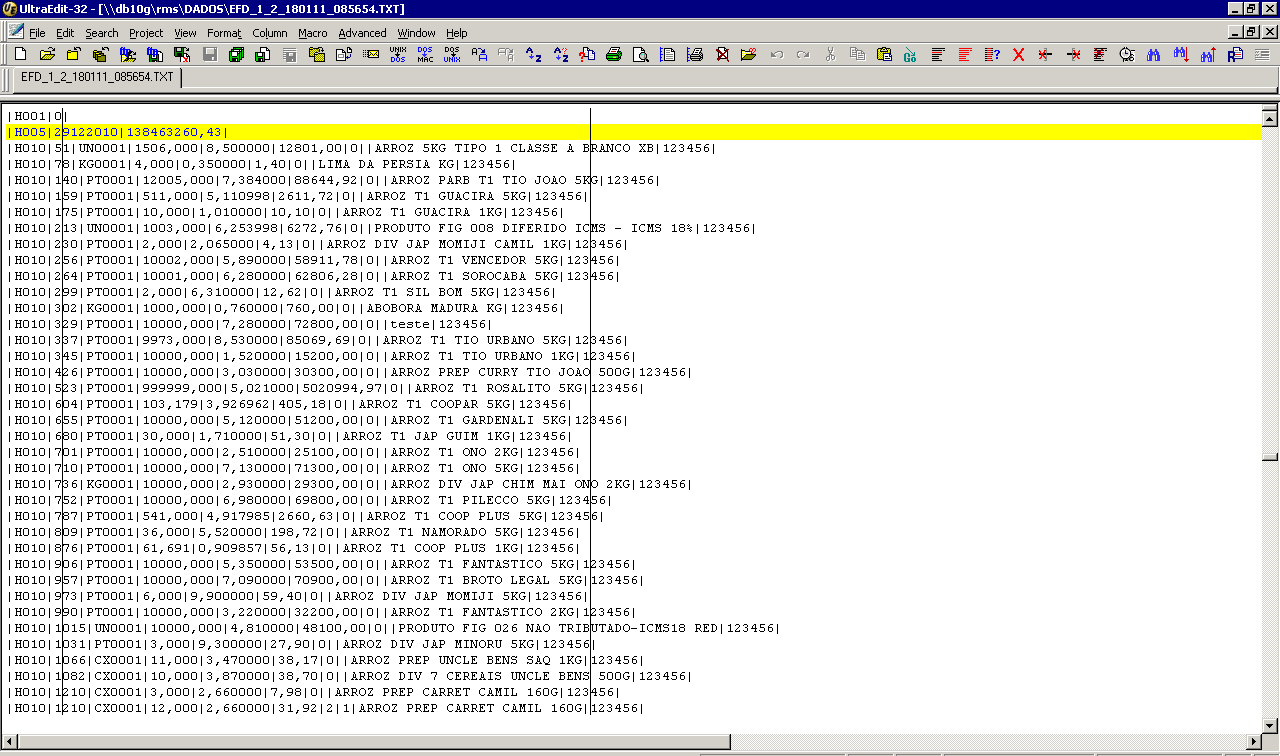Viewport: 1280px width, 756px height.
Task: Click the Find Previous binoculars up-arrow icon
Action: [1208, 54]
